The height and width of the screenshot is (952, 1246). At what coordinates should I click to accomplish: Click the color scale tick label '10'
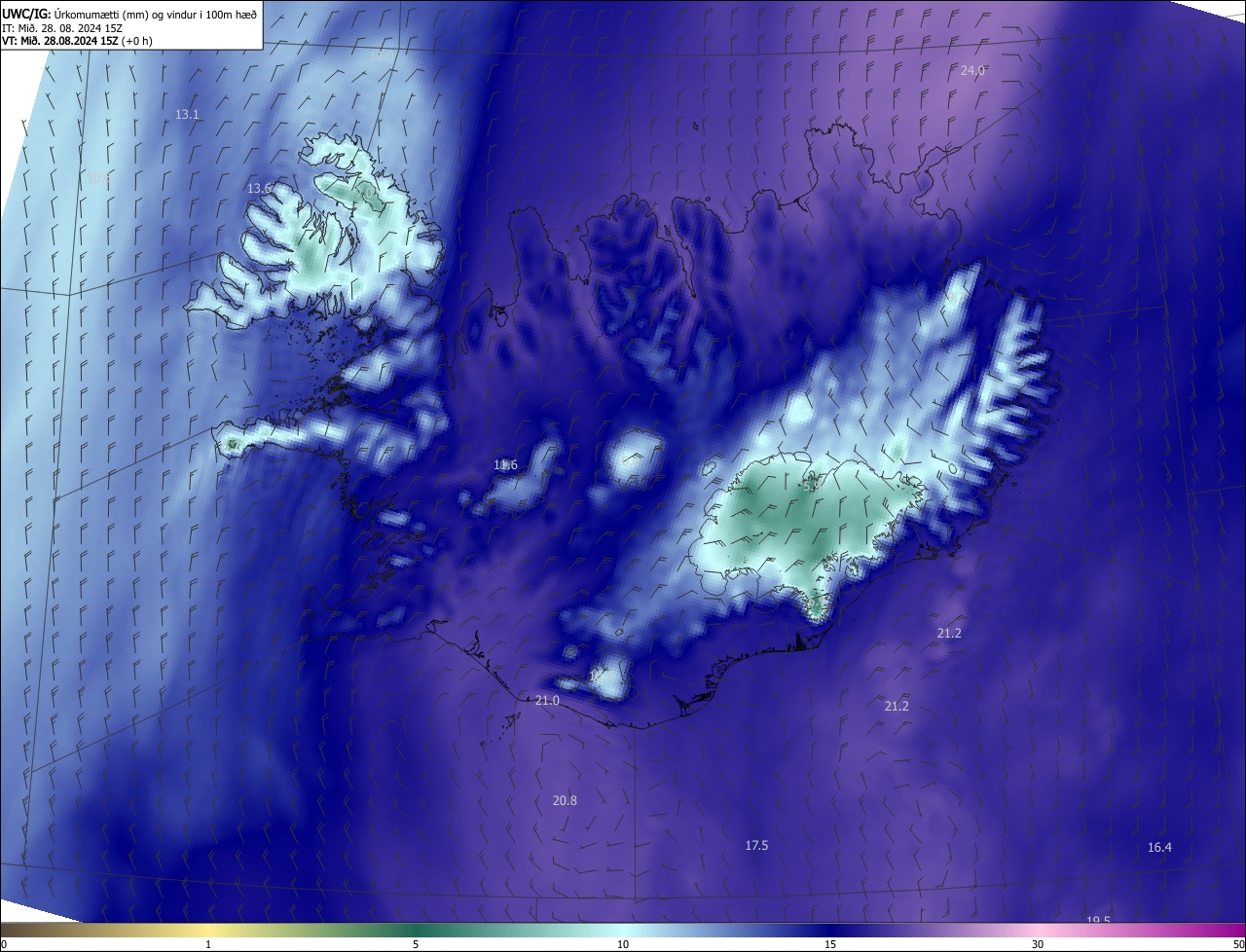623,944
